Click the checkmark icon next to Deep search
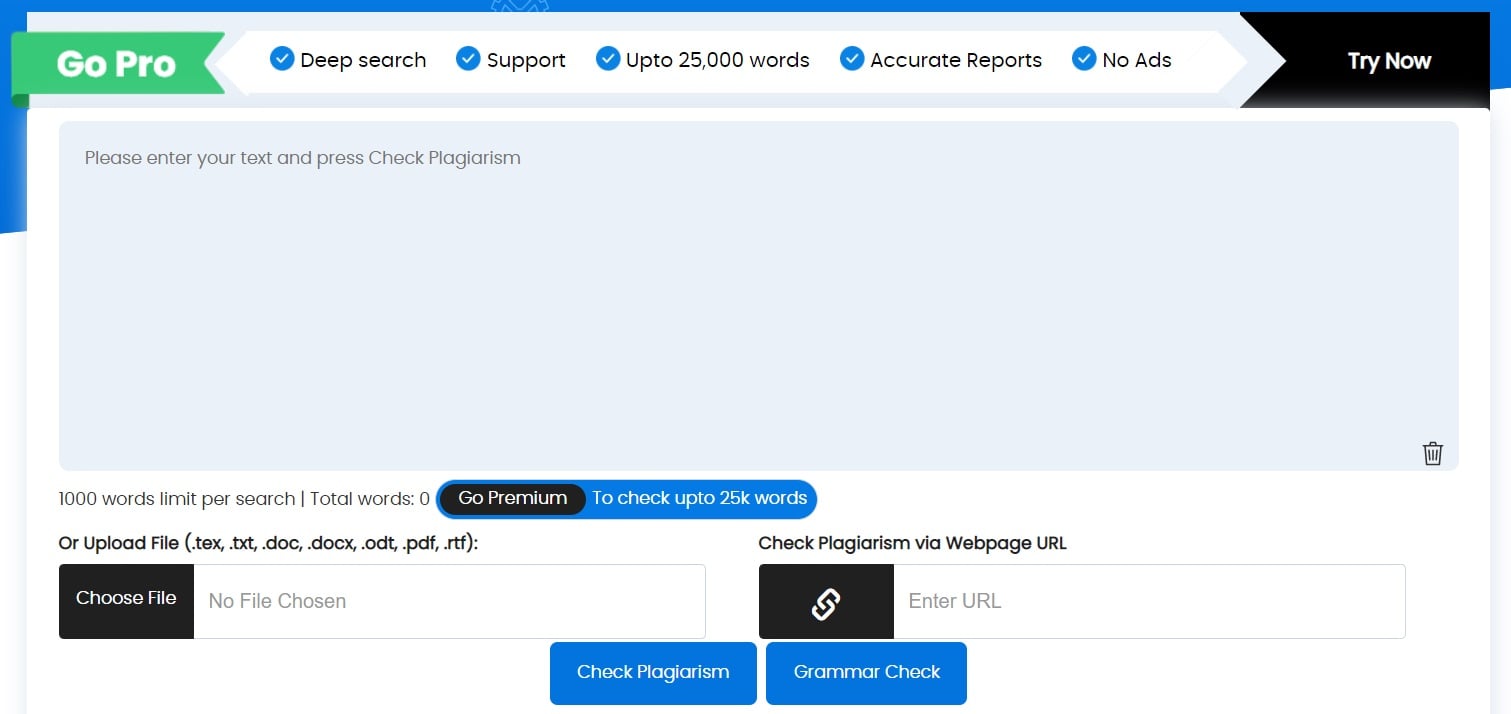 (x=282, y=59)
